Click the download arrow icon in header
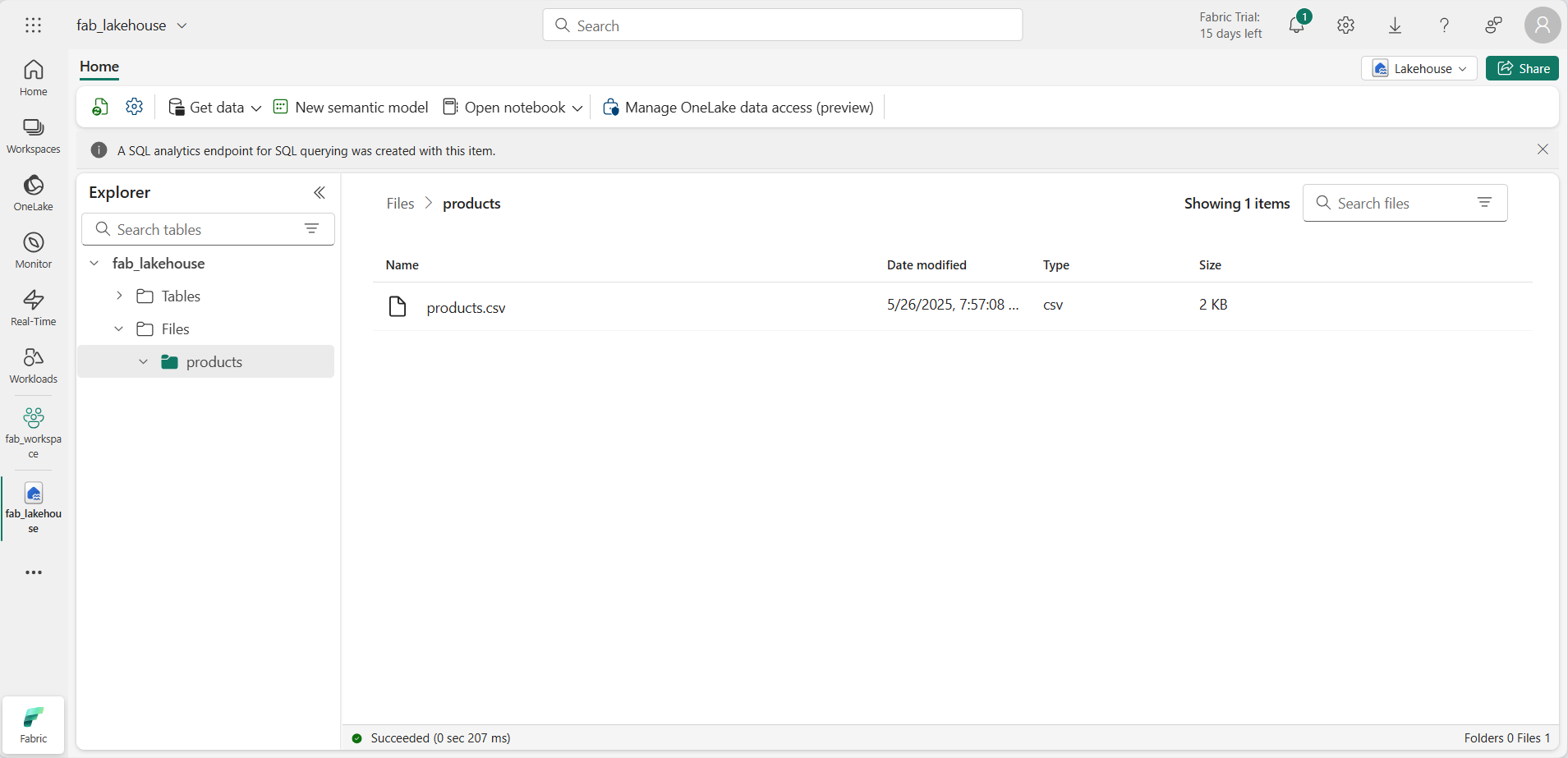Image resolution: width=1568 pixels, height=758 pixels. tap(1395, 25)
